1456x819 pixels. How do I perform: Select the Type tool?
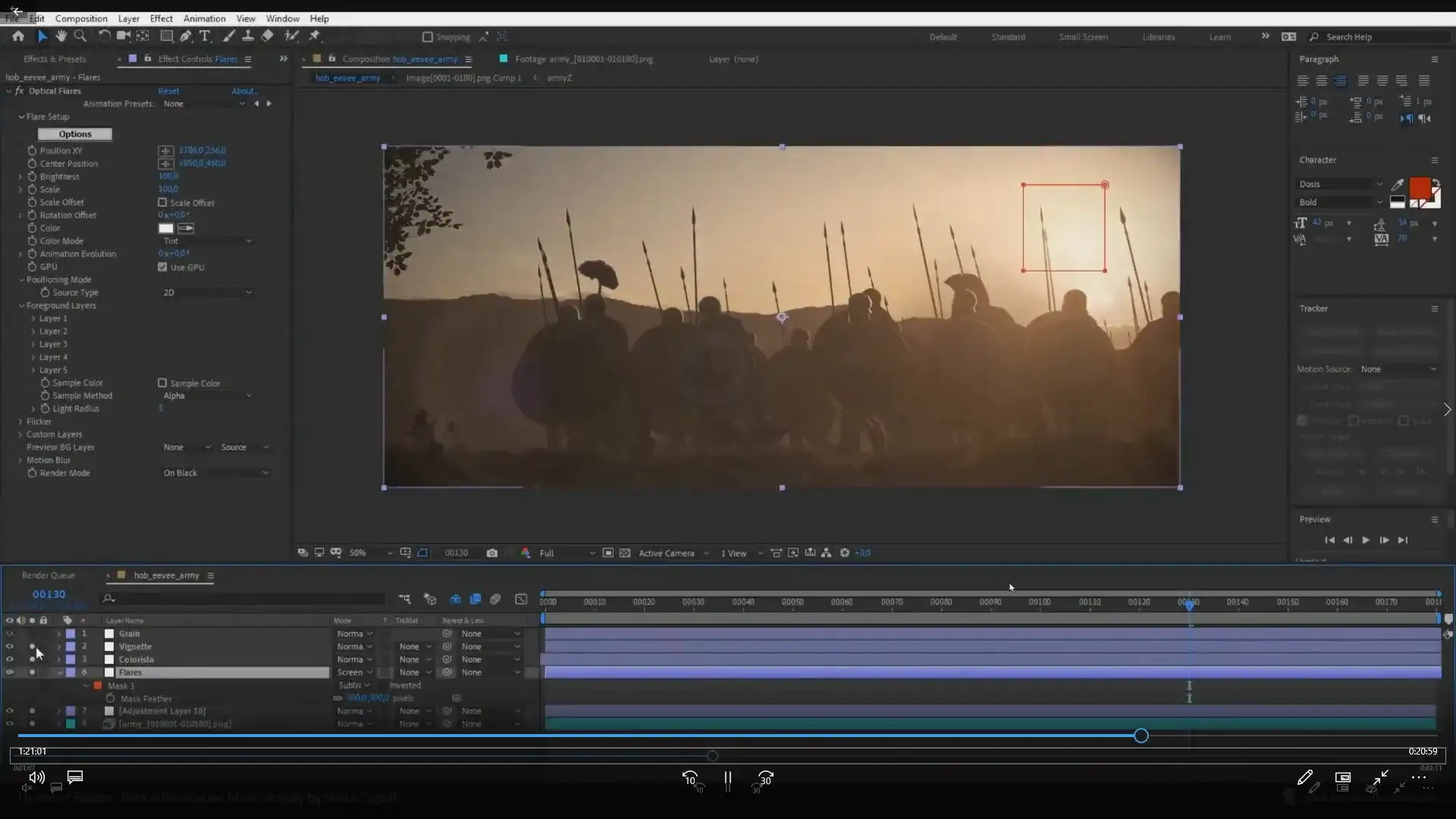(x=205, y=36)
